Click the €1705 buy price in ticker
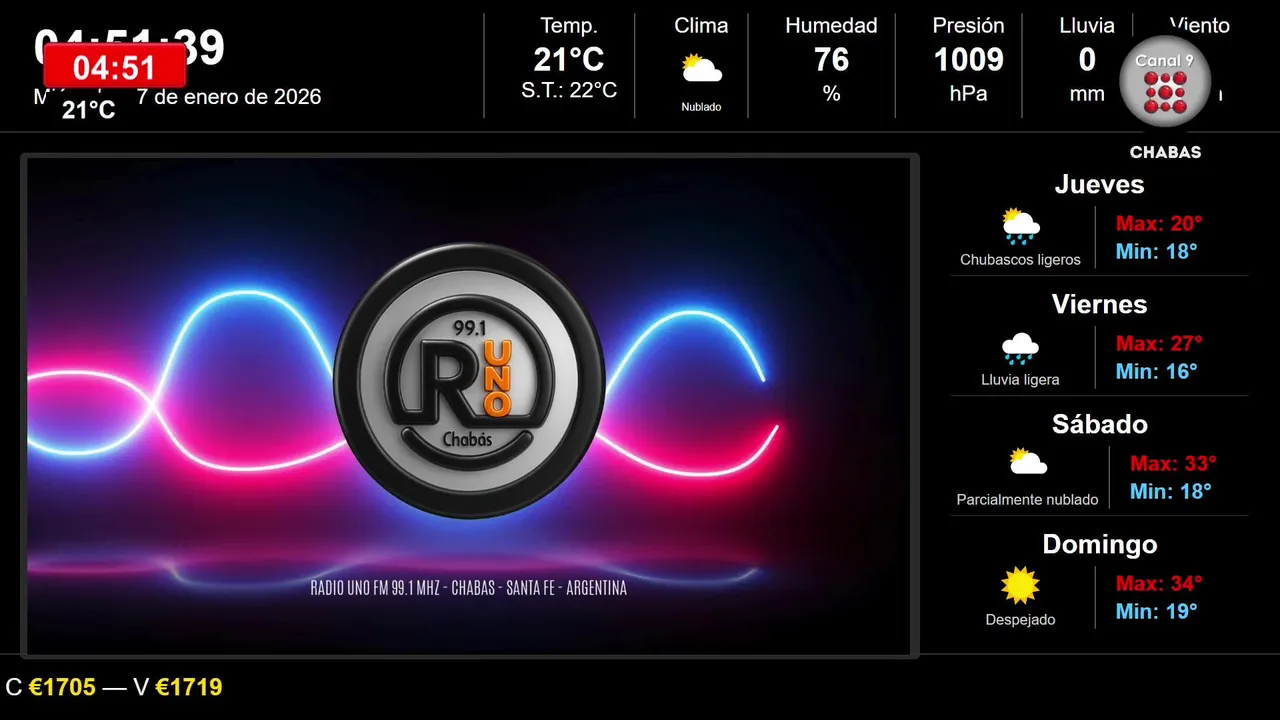This screenshot has width=1280, height=720. [x=62, y=687]
